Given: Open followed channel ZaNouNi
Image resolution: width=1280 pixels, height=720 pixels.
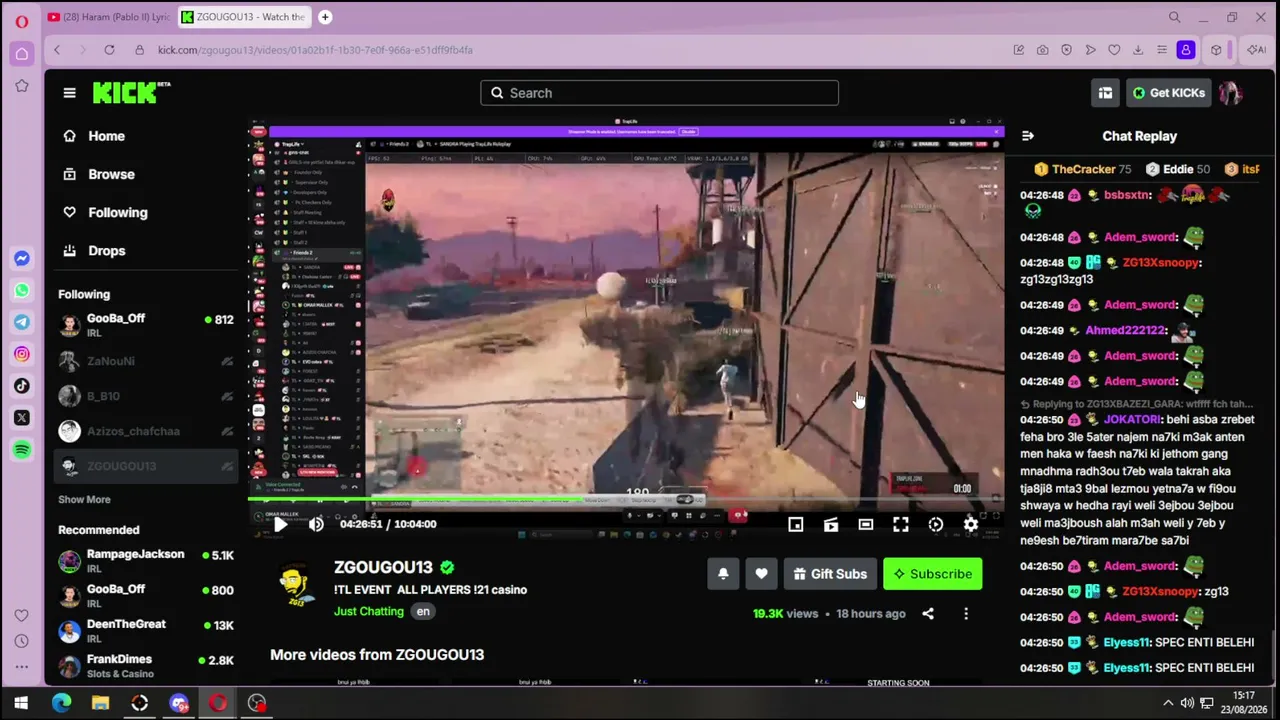Looking at the screenshot, I should pos(146,361).
